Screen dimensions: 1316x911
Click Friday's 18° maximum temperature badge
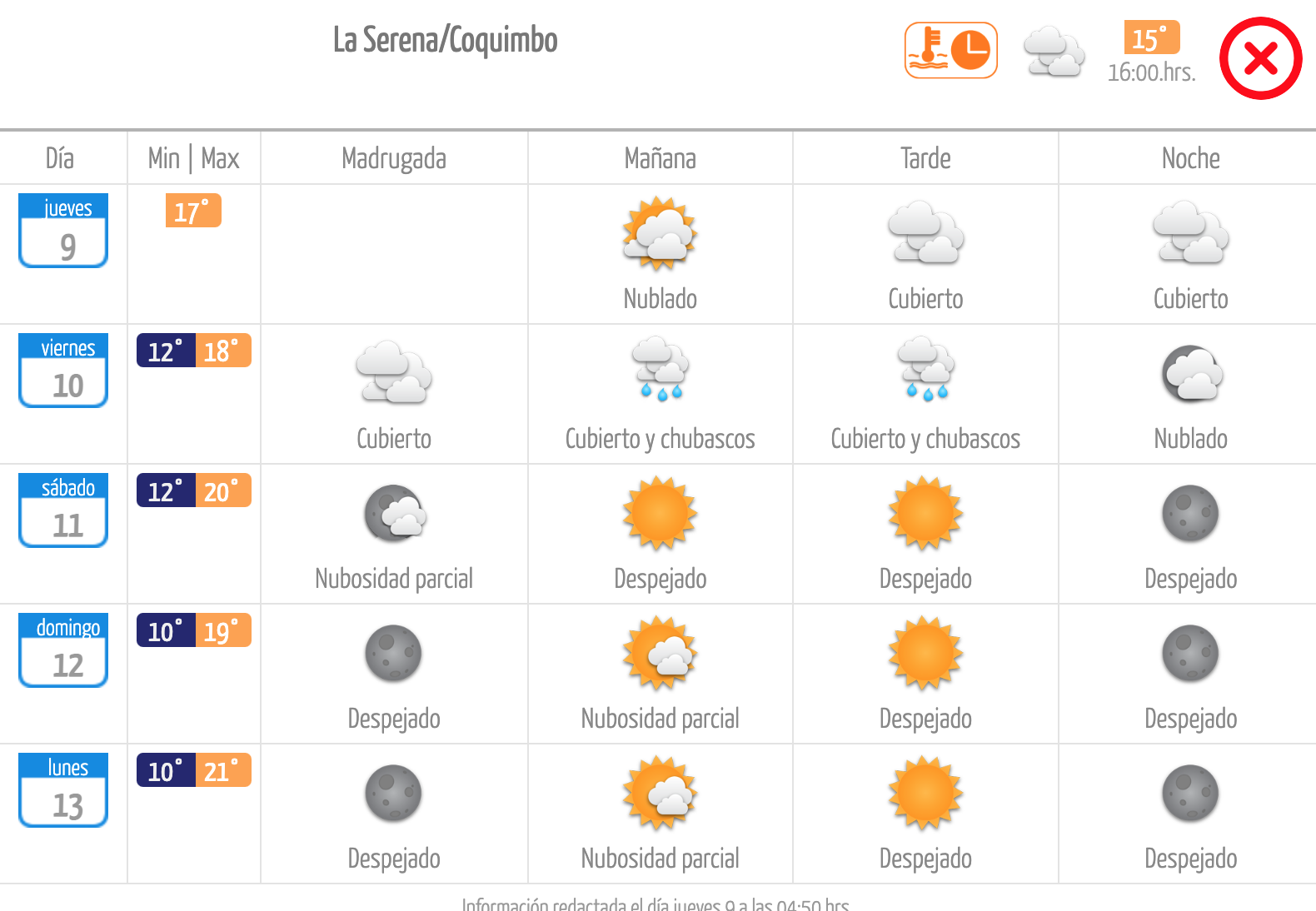click(x=223, y=351)
